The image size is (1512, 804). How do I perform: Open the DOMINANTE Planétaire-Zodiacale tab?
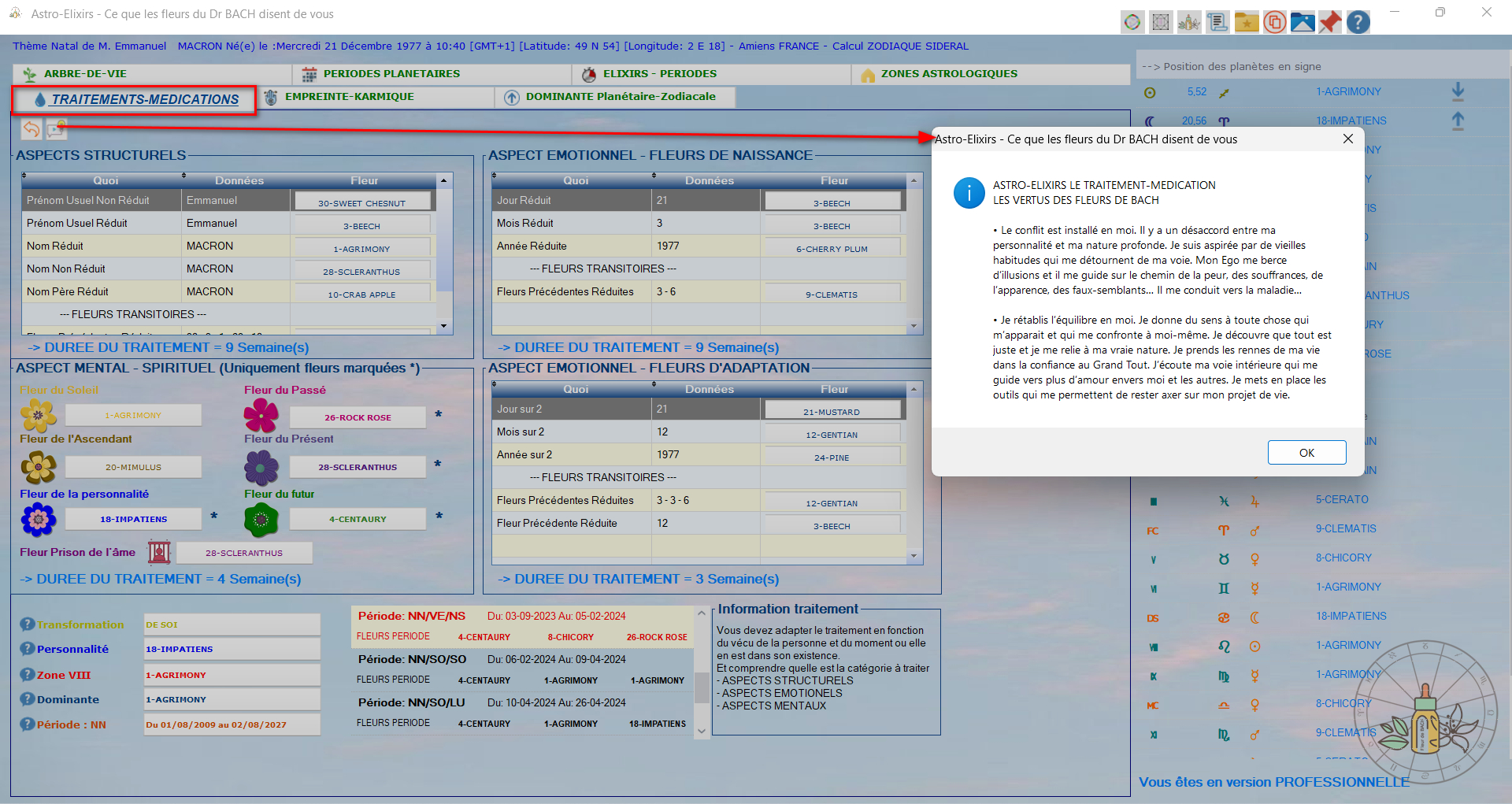coord(616,97)
